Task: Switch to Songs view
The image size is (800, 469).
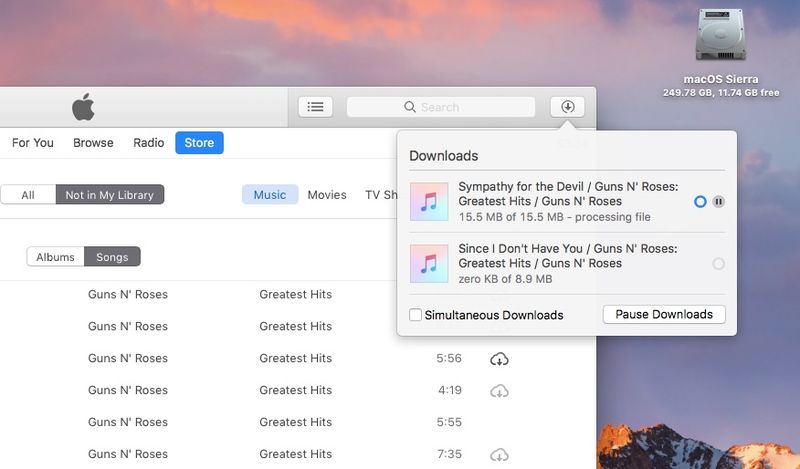Action: [x=112, y=257]
